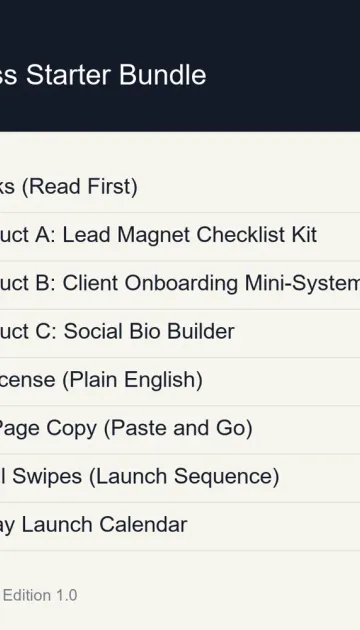Click the "(Launch Sequence)" parenthetical

pyautogui.click(x=184, y=477)
